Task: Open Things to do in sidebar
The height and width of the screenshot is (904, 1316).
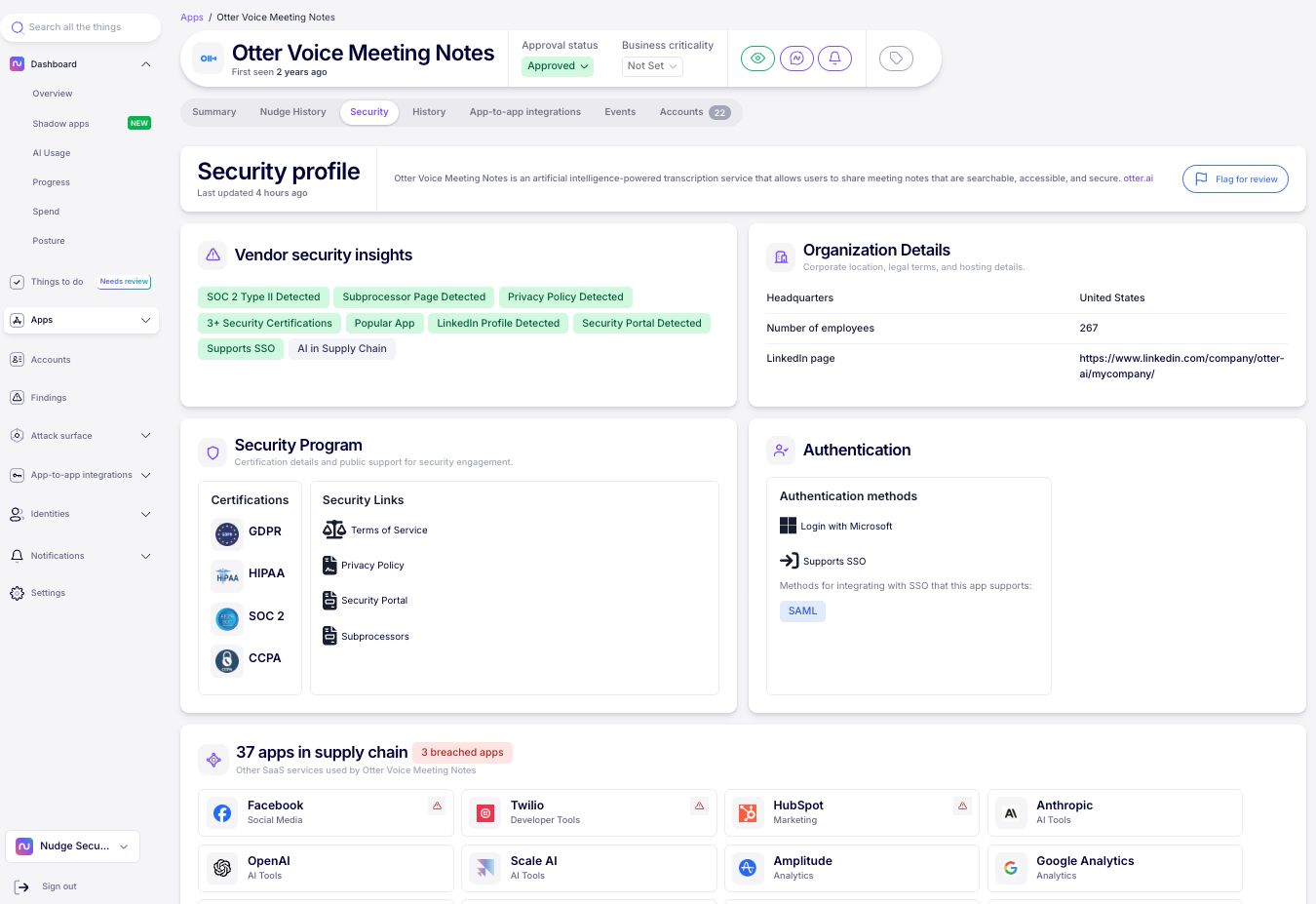Action: pyautogui.click(x=57, y=282)
